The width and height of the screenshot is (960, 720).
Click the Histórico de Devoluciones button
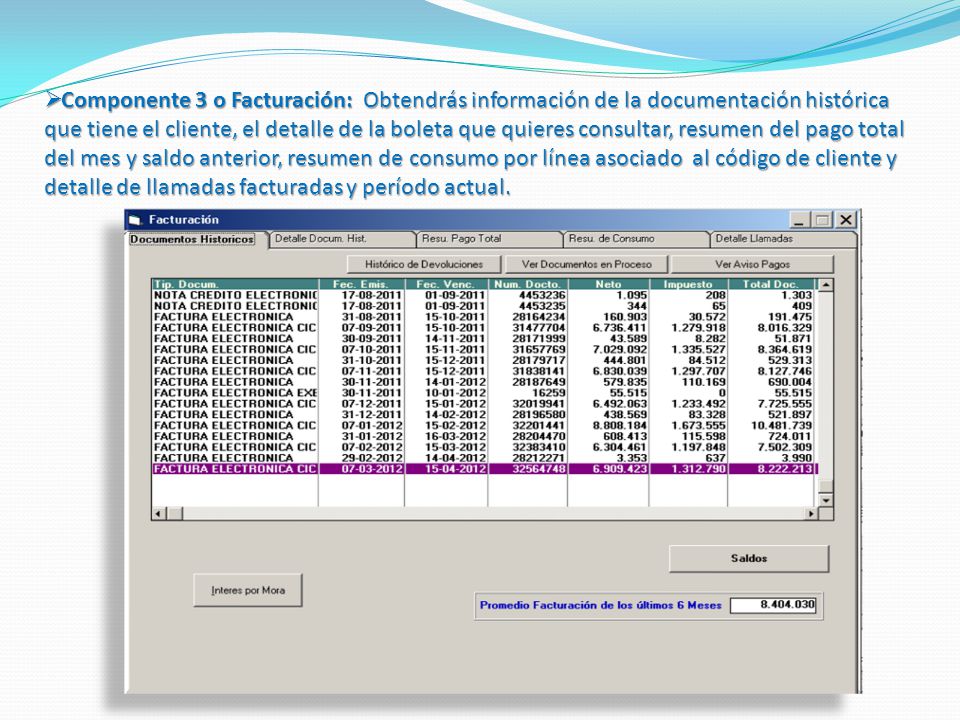pos(424,264)
